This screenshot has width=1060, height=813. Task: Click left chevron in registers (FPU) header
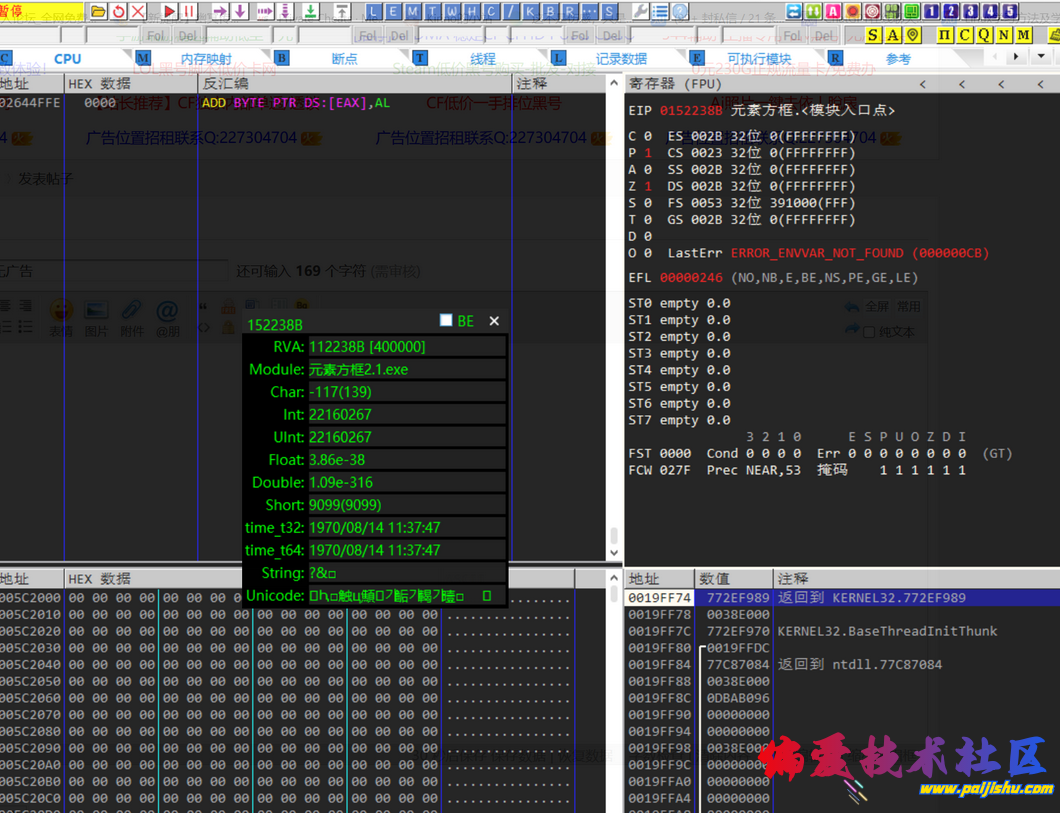[922, 84]
